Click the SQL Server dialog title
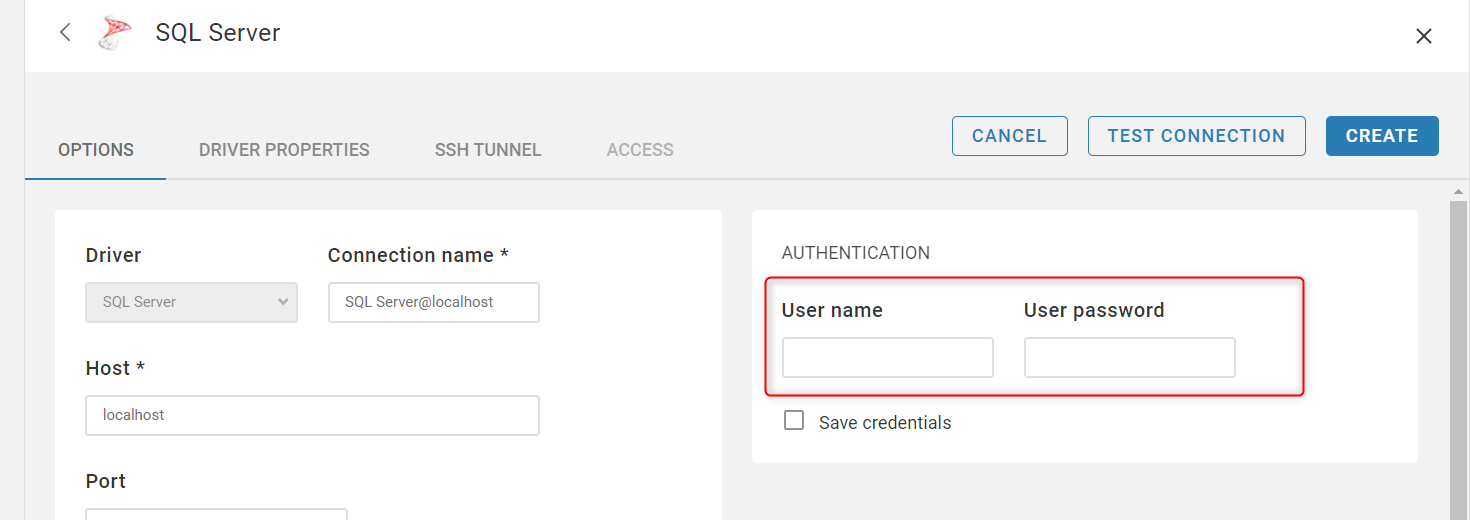This screenshot has width=1470, height=520. point(218,32)
